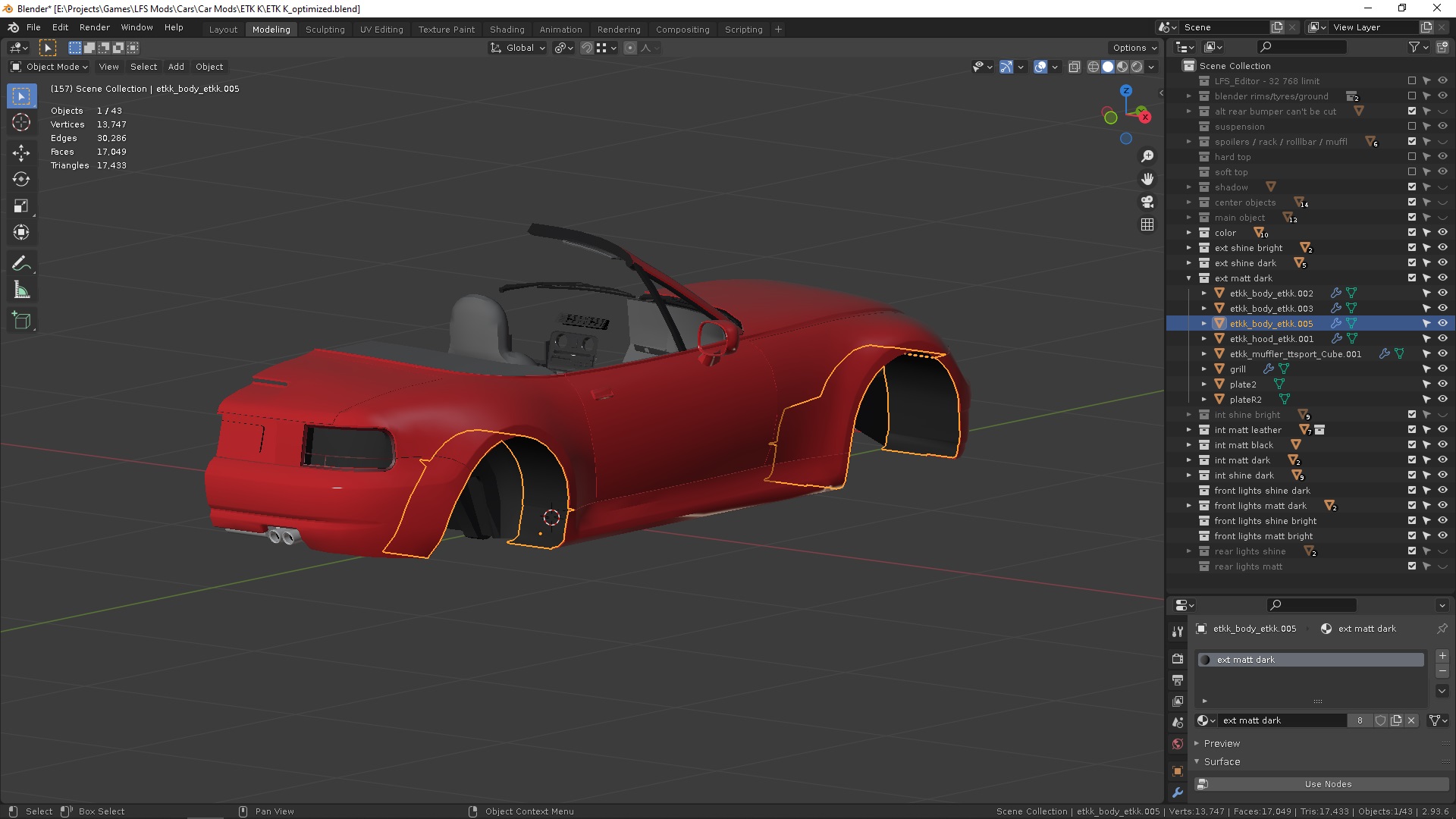Click the outliner search field
This screenshot has width=1456, height=819.
click(1301, 47)
